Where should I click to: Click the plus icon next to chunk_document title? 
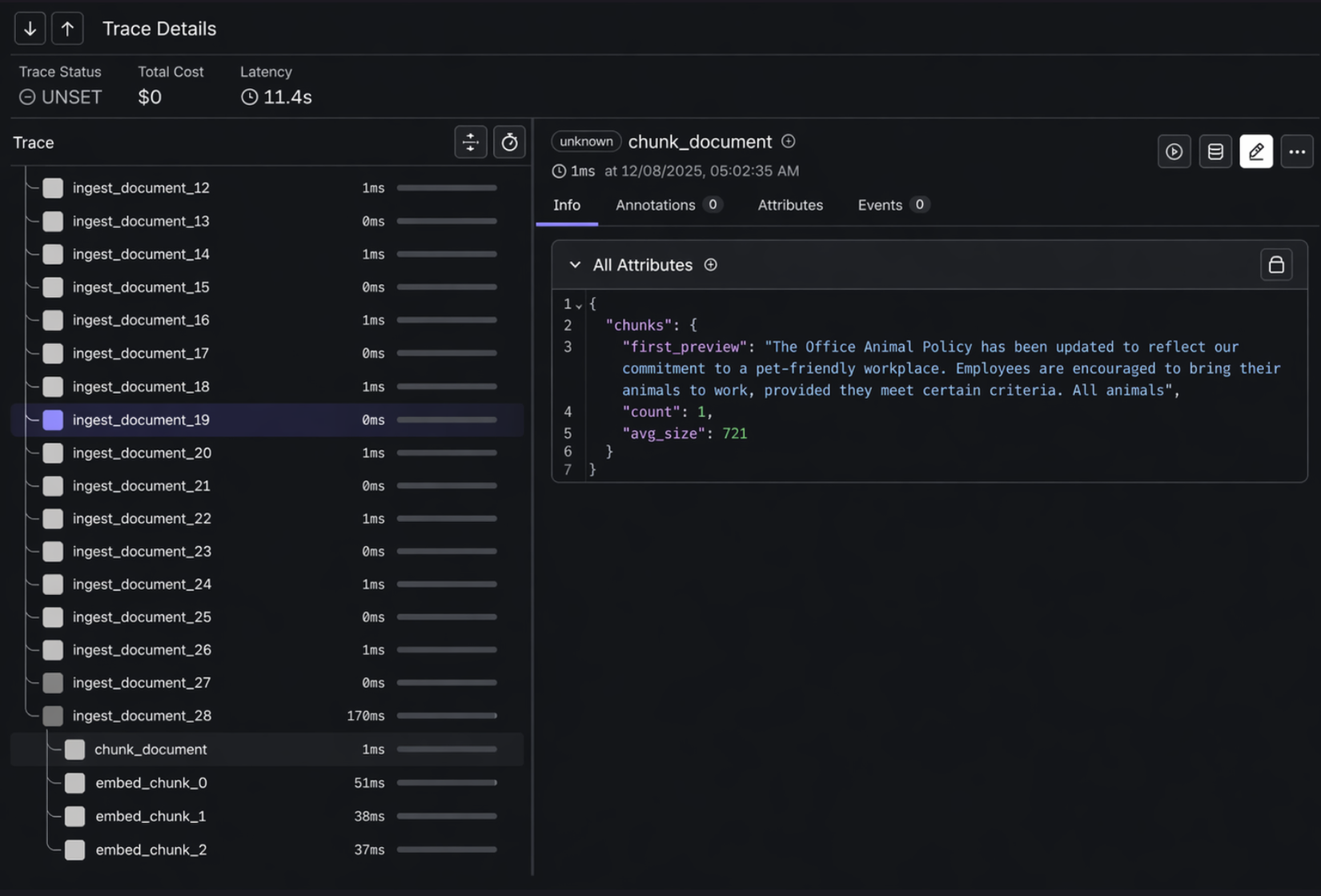point(789,141)
